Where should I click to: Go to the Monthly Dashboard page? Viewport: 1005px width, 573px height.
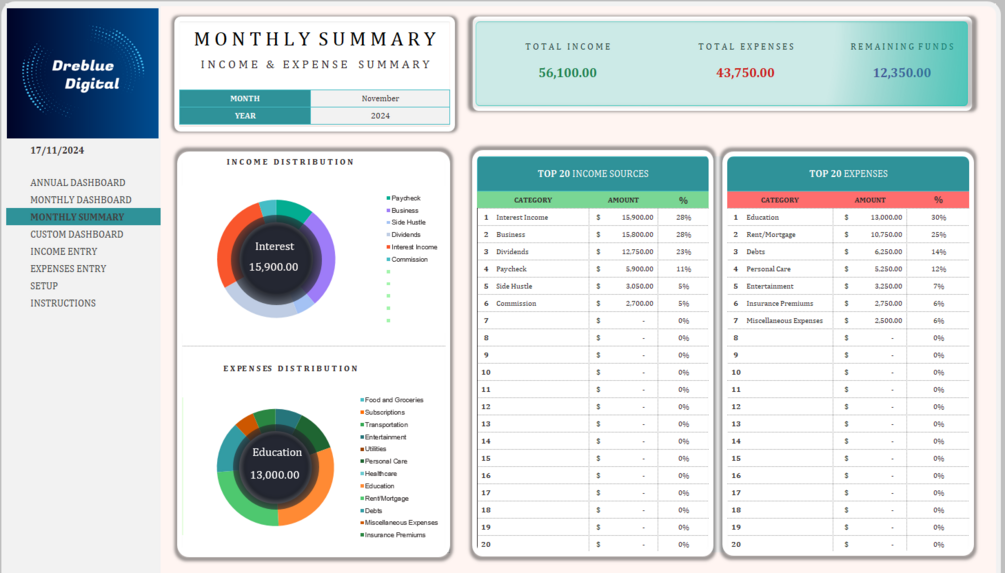coord(81,200)
